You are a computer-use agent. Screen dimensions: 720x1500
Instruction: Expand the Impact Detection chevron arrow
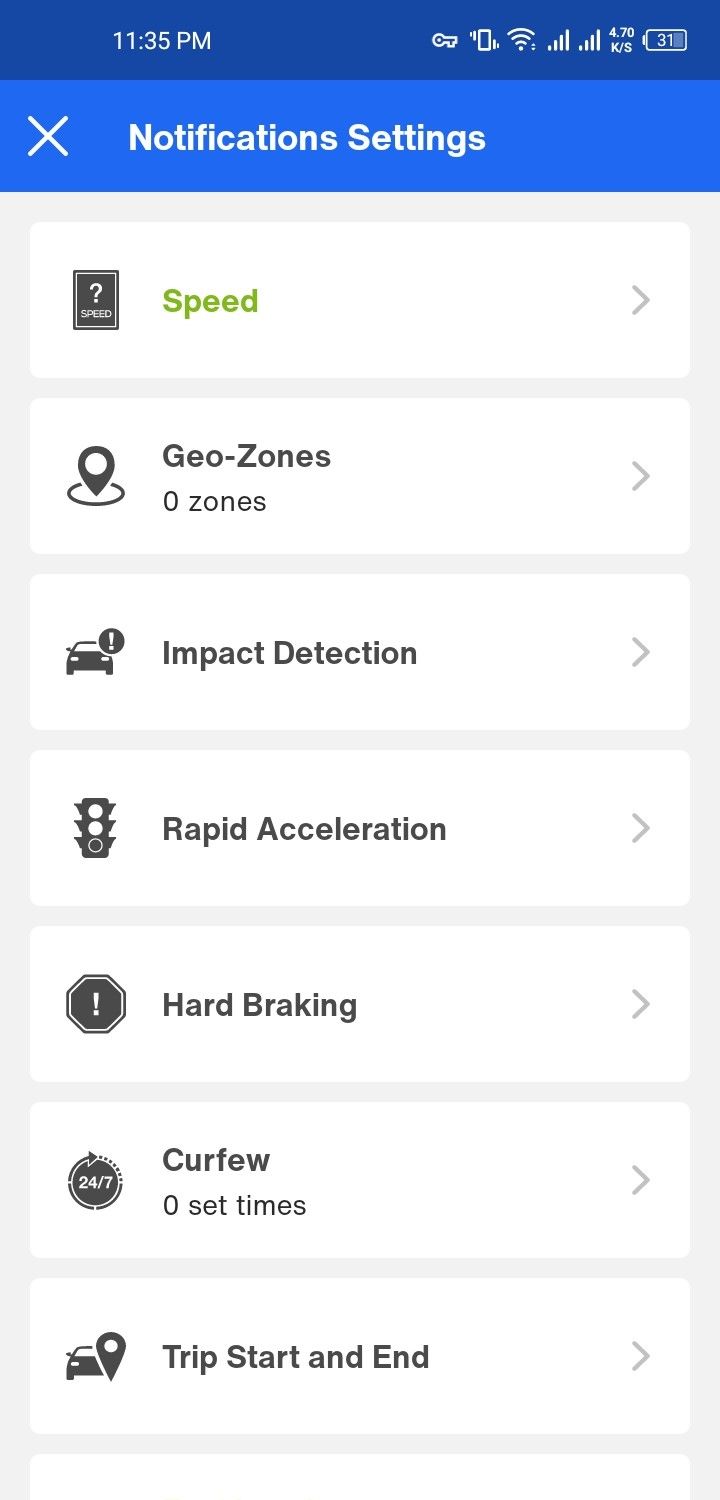(641, 652)
